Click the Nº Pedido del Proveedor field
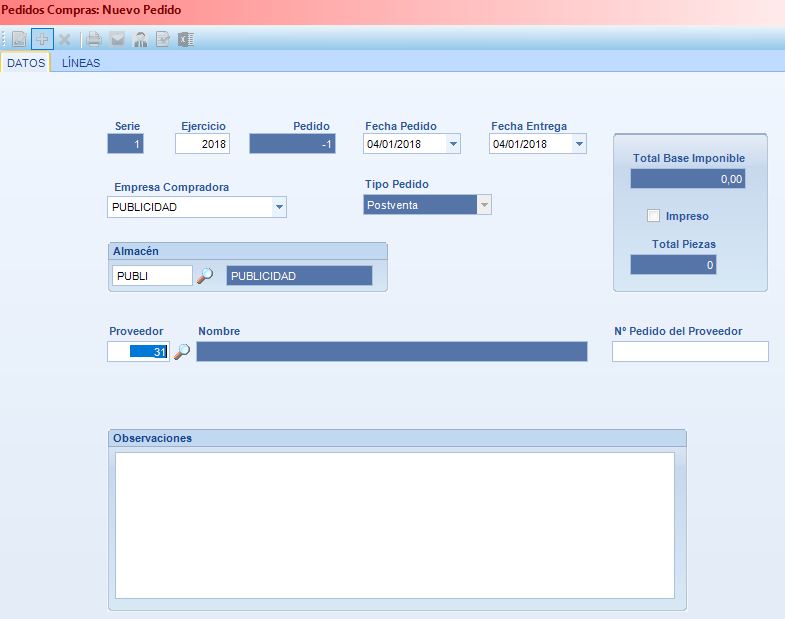 click(x=690, y=351)
